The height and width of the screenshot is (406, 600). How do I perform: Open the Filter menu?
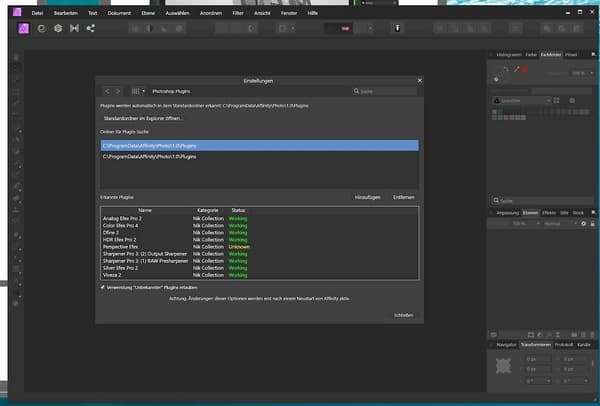click(x=238, y=13)
